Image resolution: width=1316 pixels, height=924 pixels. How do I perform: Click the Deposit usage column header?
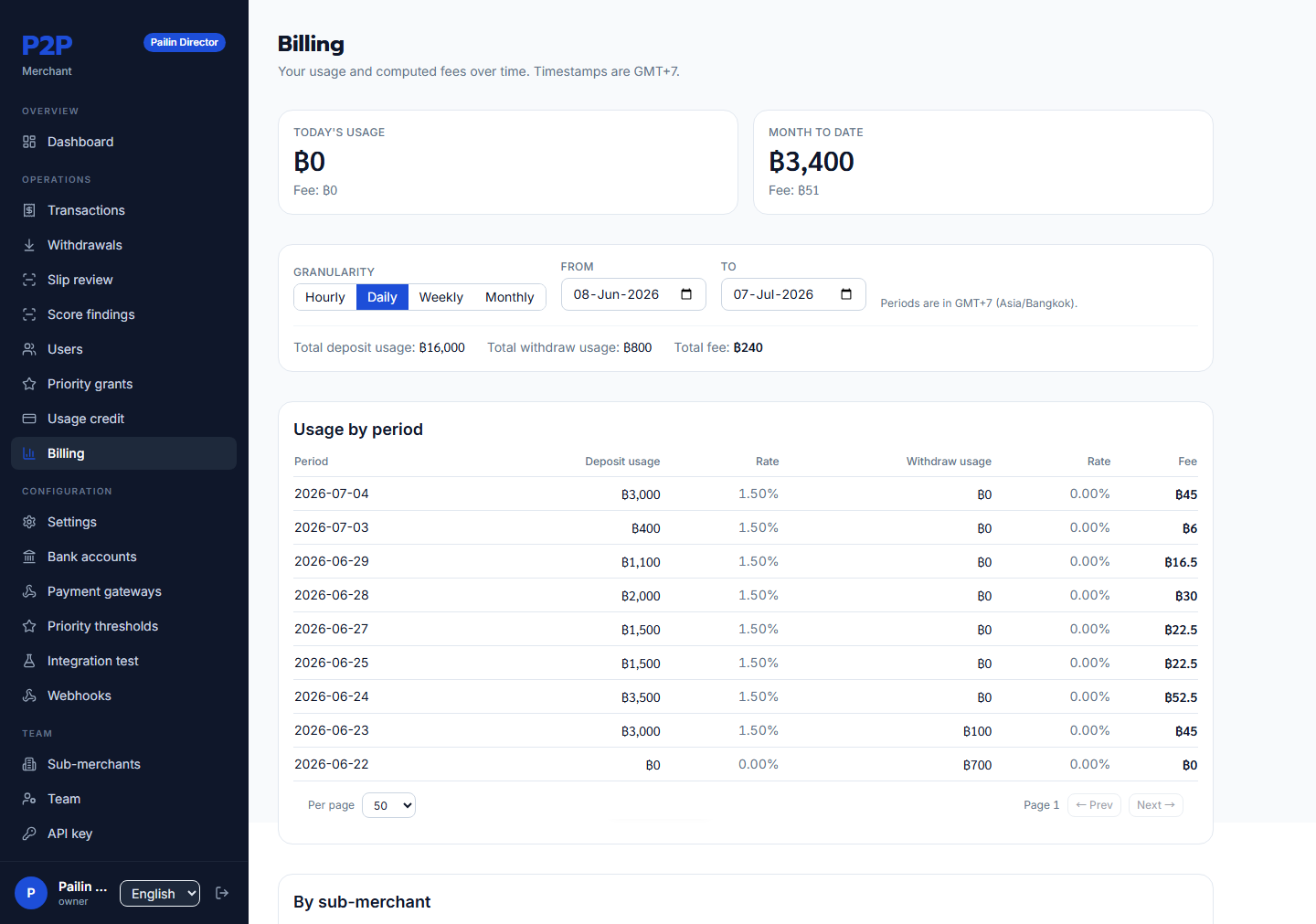pyautogui.click(x=622, y=462)
